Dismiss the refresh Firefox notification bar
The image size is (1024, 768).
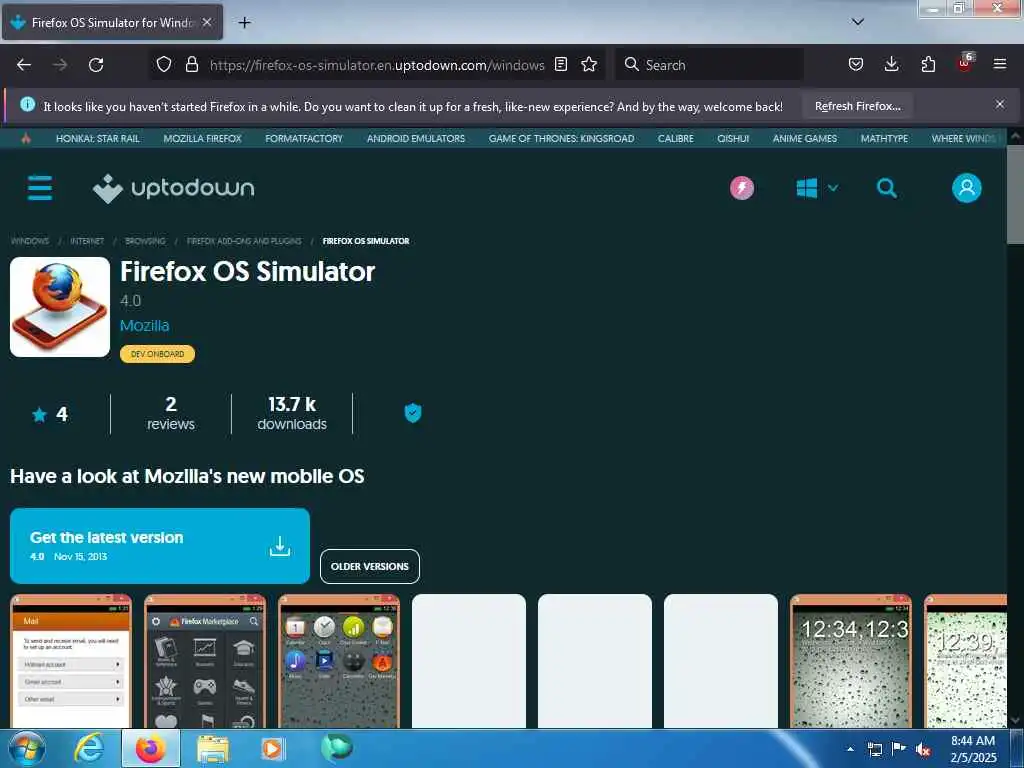pos(999,104)
